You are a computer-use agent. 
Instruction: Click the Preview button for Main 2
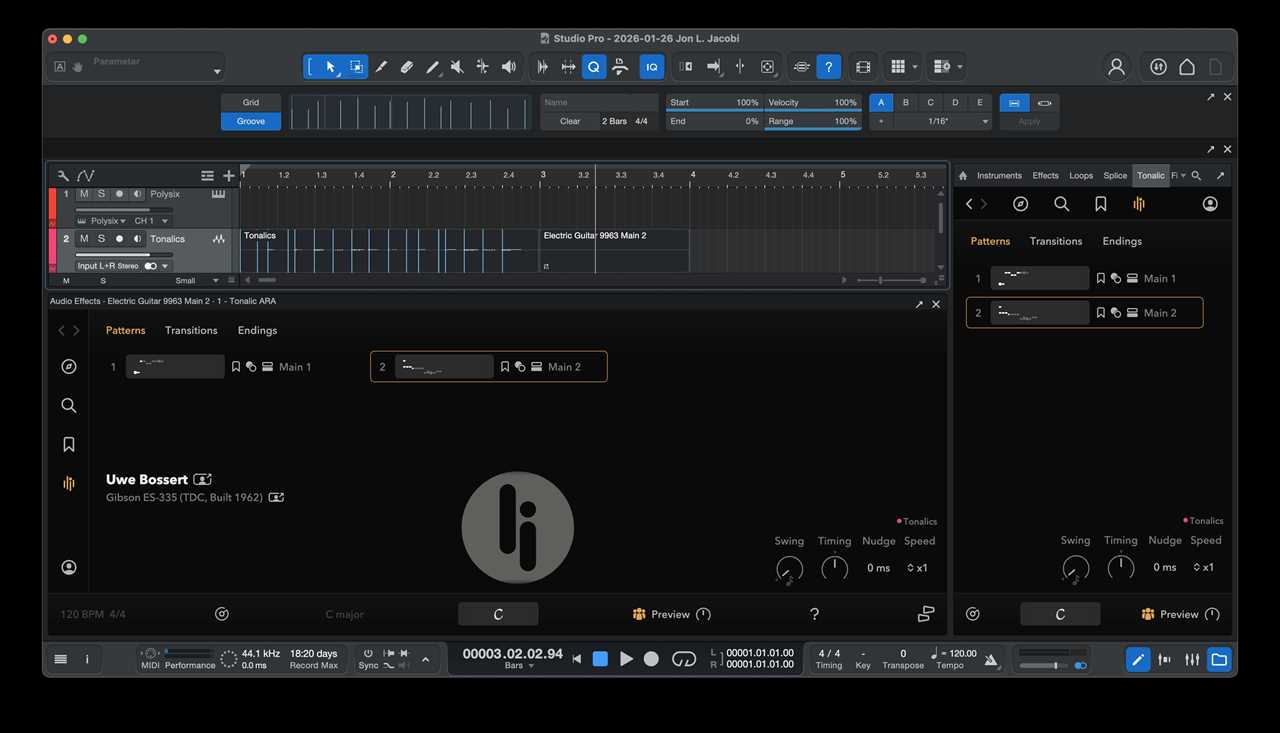670,614
